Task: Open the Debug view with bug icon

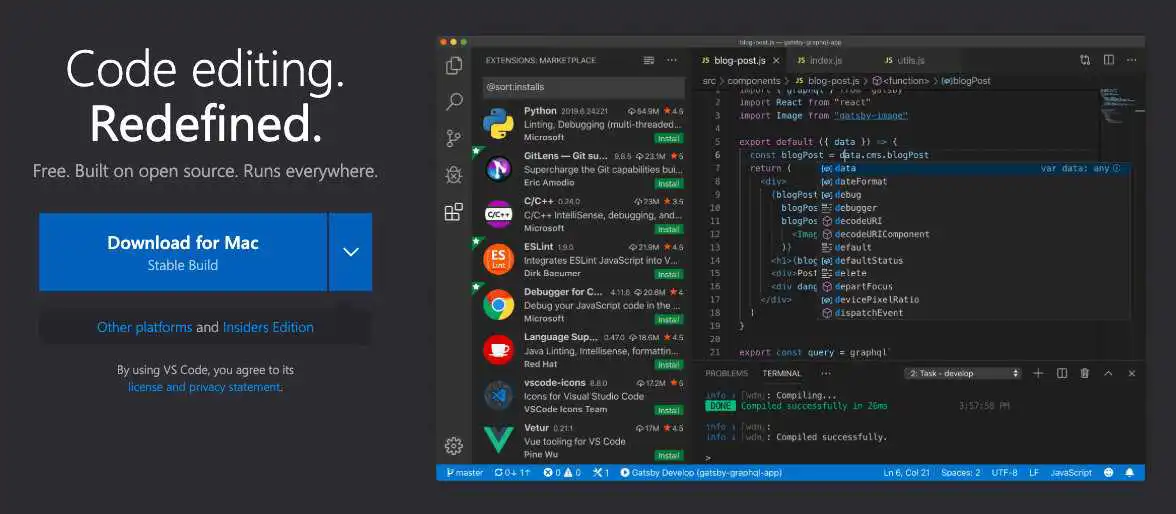Action: pos(454,175)
